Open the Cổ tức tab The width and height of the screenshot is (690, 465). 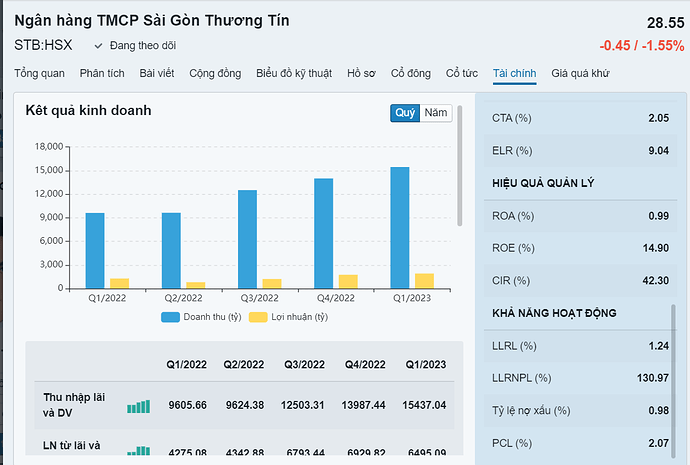pos(462,73)
